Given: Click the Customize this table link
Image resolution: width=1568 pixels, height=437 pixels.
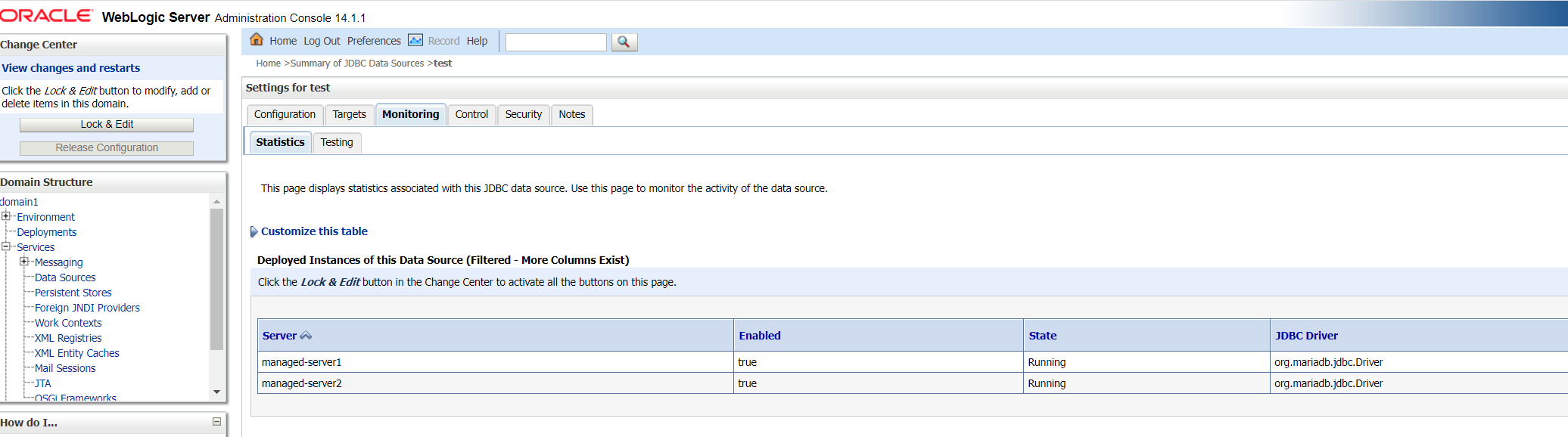Looking at the screenshot, I should coord(314,231).
